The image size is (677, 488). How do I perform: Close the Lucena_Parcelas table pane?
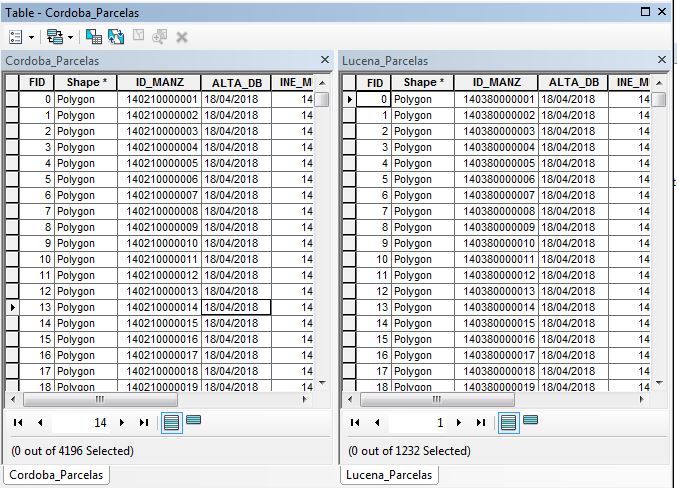[661, 60]
